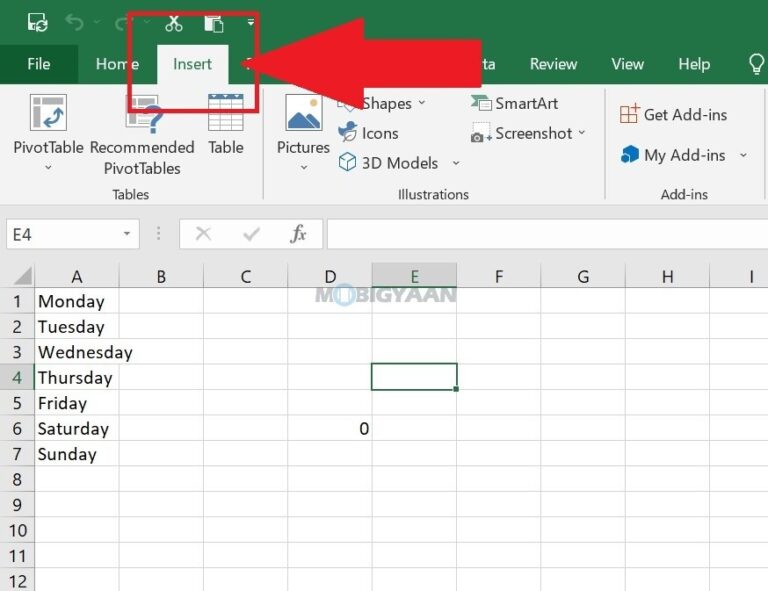Image resolution: width=768 pixels, height=591 pixels.
Task: Click the Save icon in quick access toolbar
Action: 37,22
